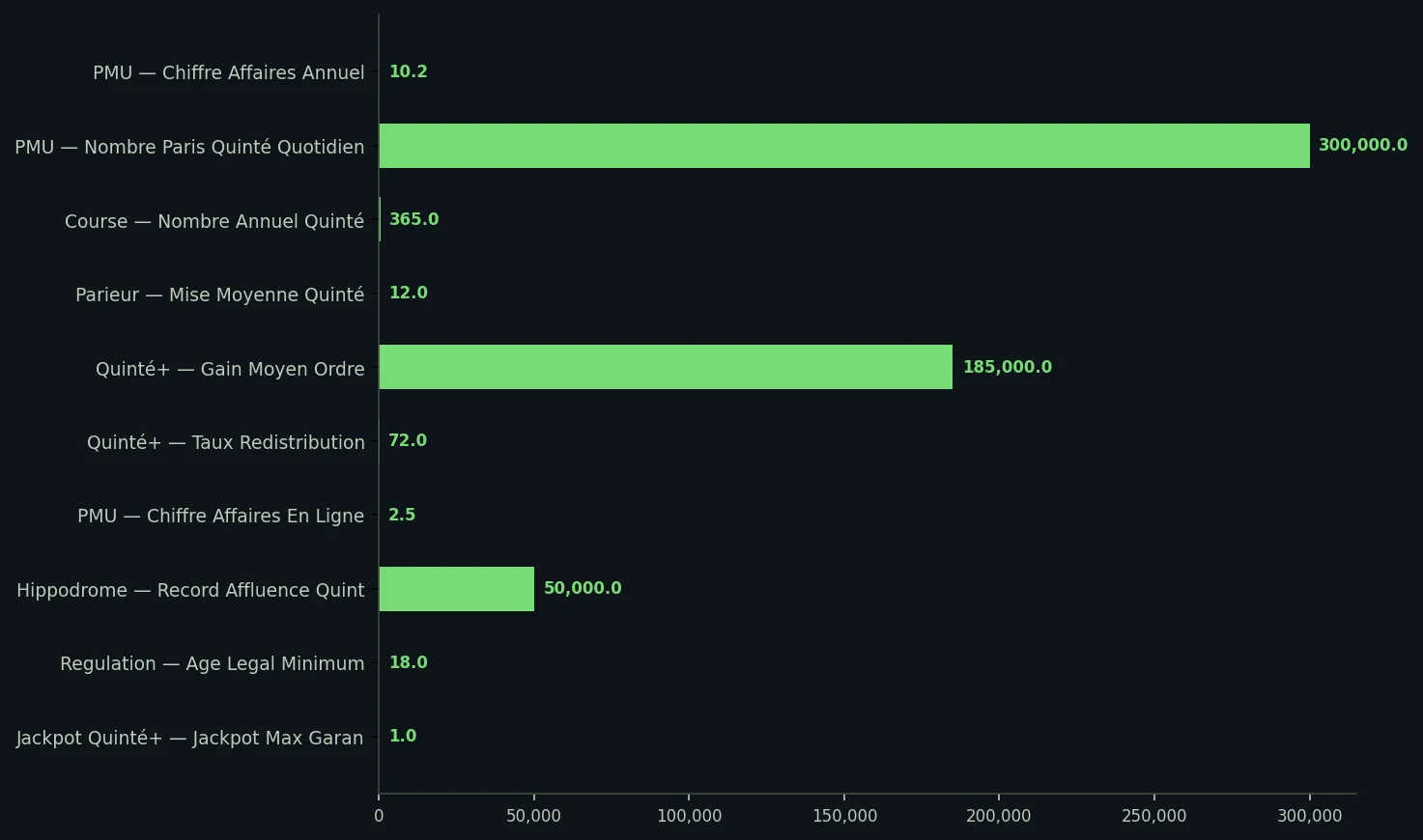Click the 1.0 value label
1423x840 pixels.
point(403,736)
